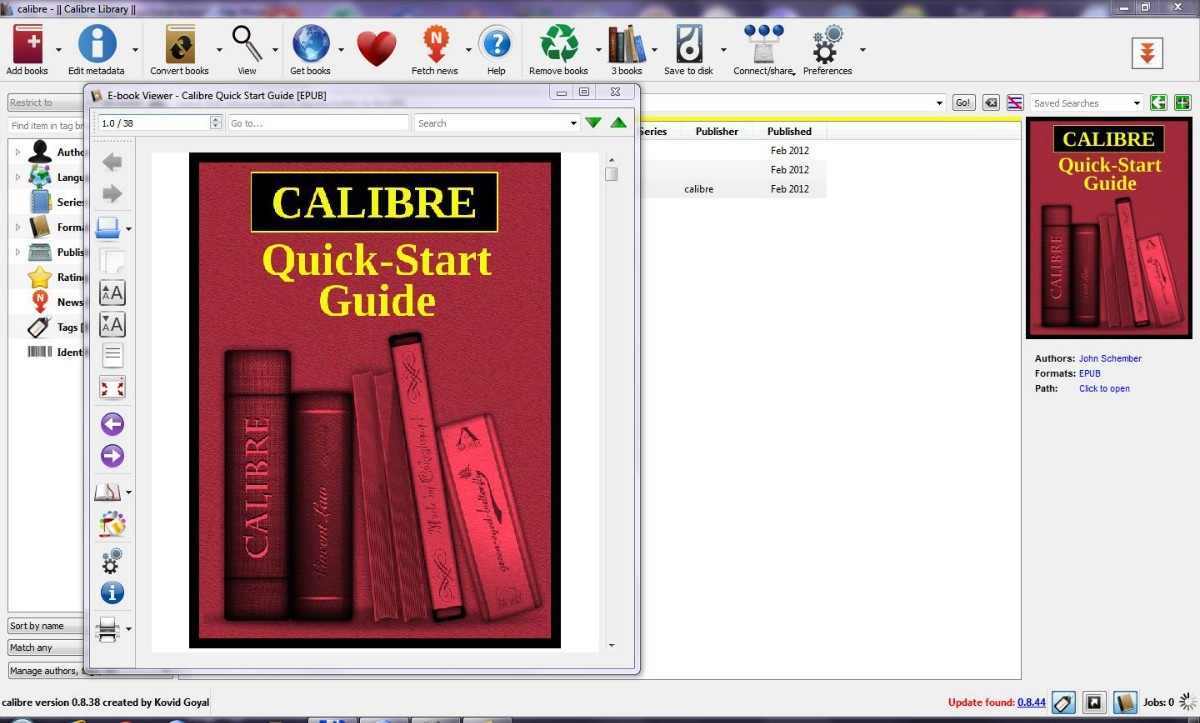Click 'Click to open' path link

(x=1104, y=388)
